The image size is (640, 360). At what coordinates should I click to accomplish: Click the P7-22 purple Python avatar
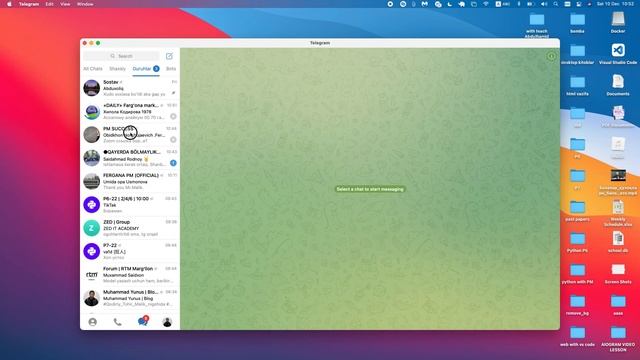click(91, 251)
